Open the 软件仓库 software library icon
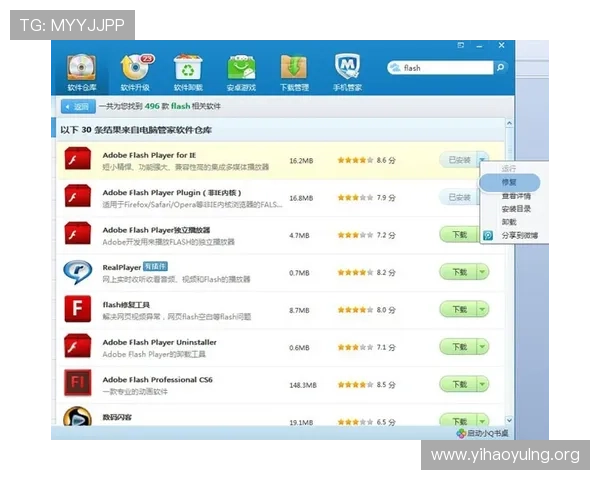The height and width of the screenshot is (480, 600). [82, 69]
